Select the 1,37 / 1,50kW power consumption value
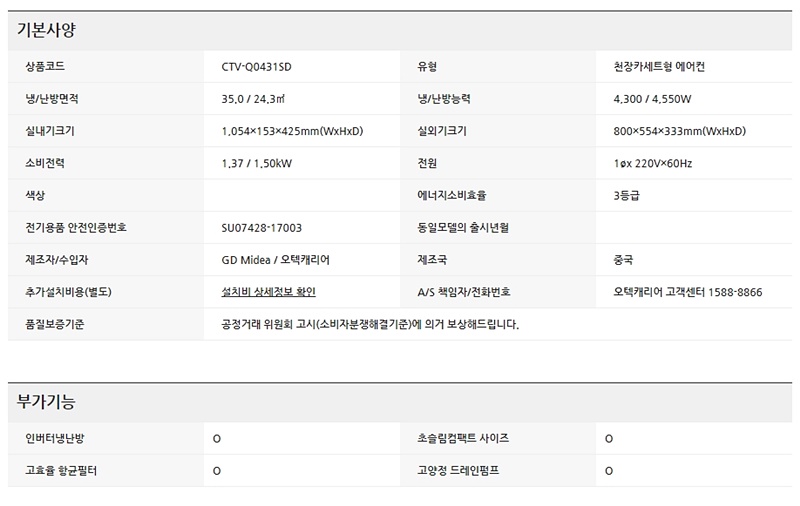 point(257,164)
